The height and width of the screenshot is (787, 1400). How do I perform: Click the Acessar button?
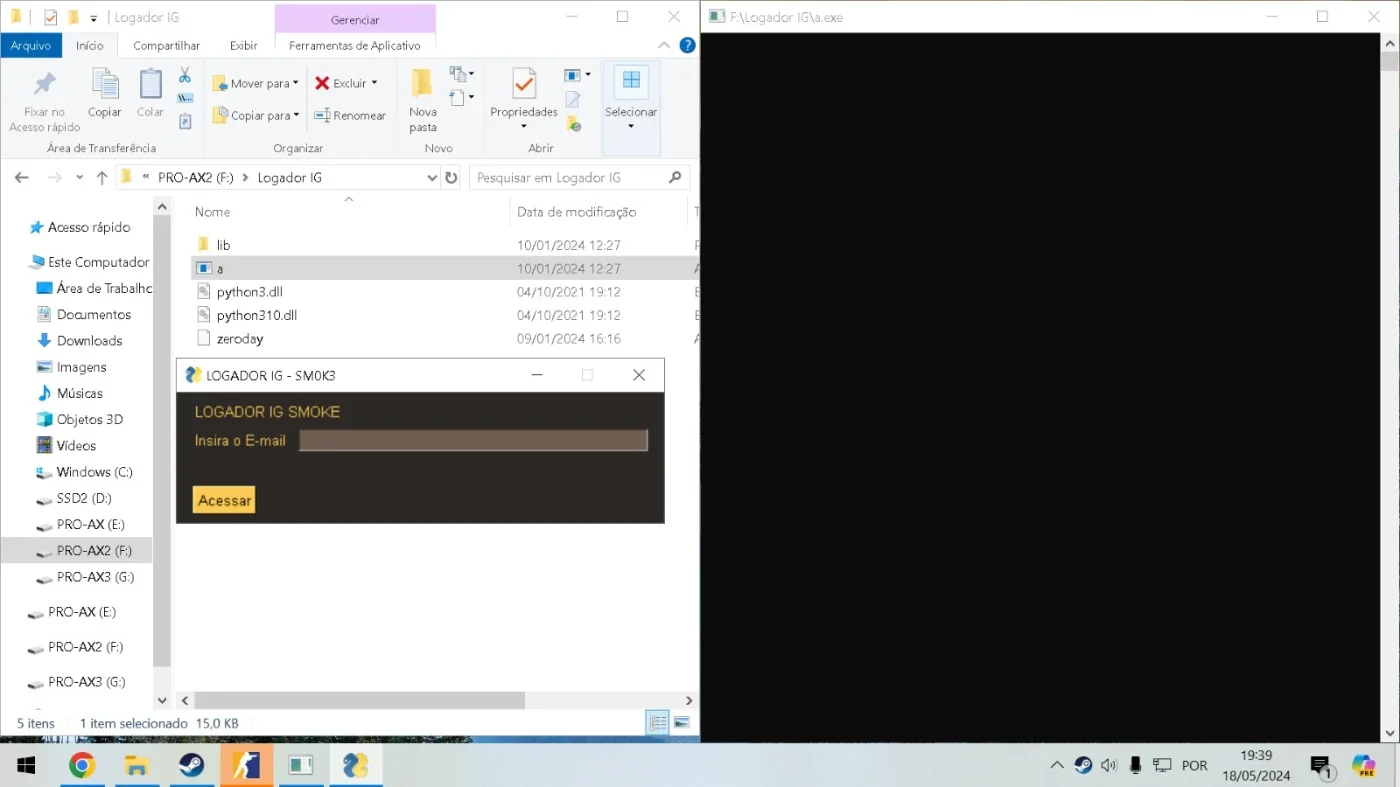coord(224,500)
